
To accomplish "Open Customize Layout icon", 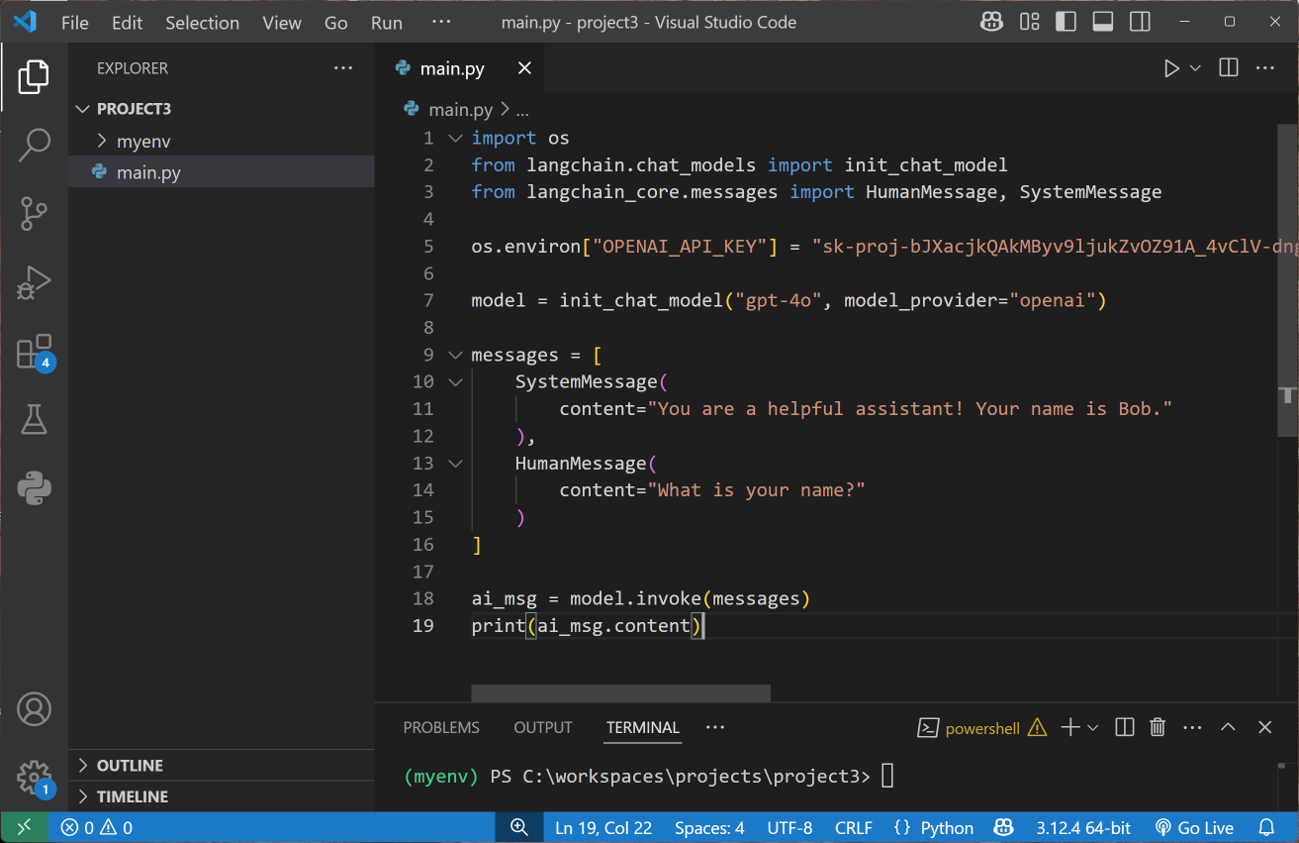I will (1029, 22).
